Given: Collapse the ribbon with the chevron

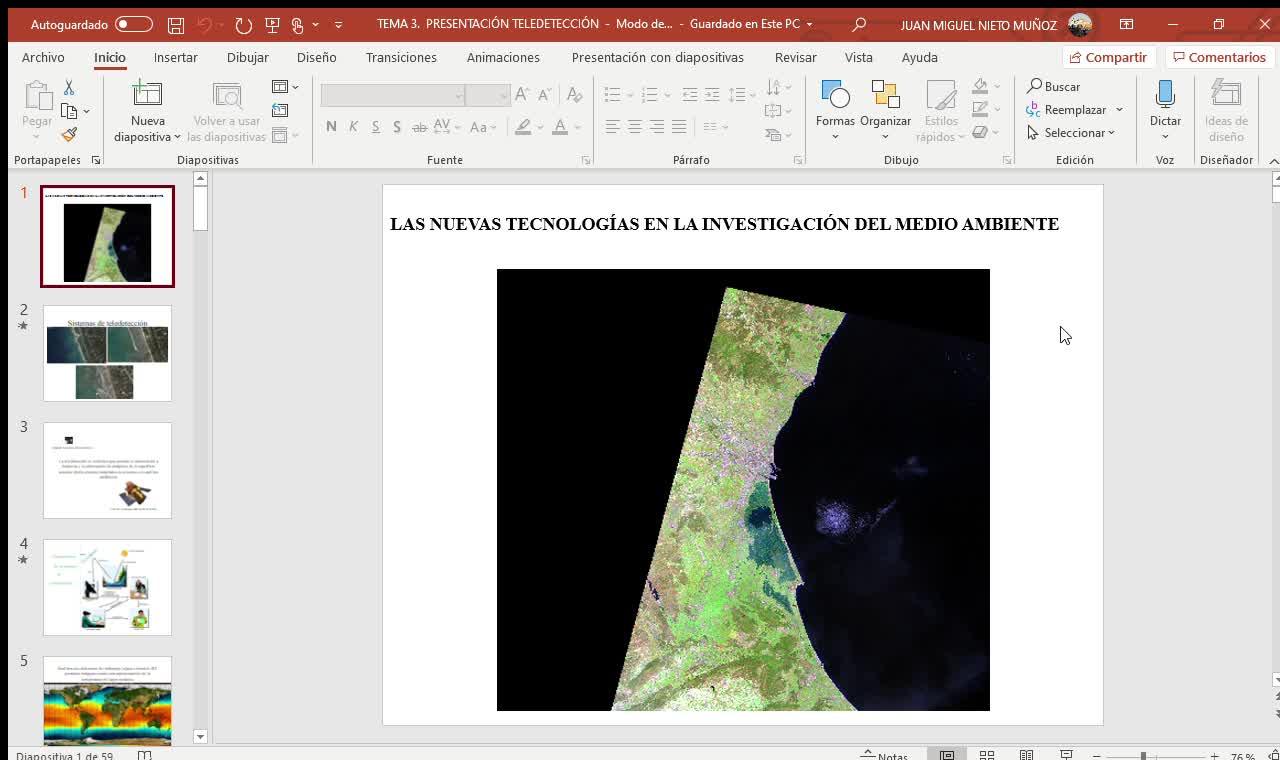Looking at the screenshot, I should [x=1273, y=161].
